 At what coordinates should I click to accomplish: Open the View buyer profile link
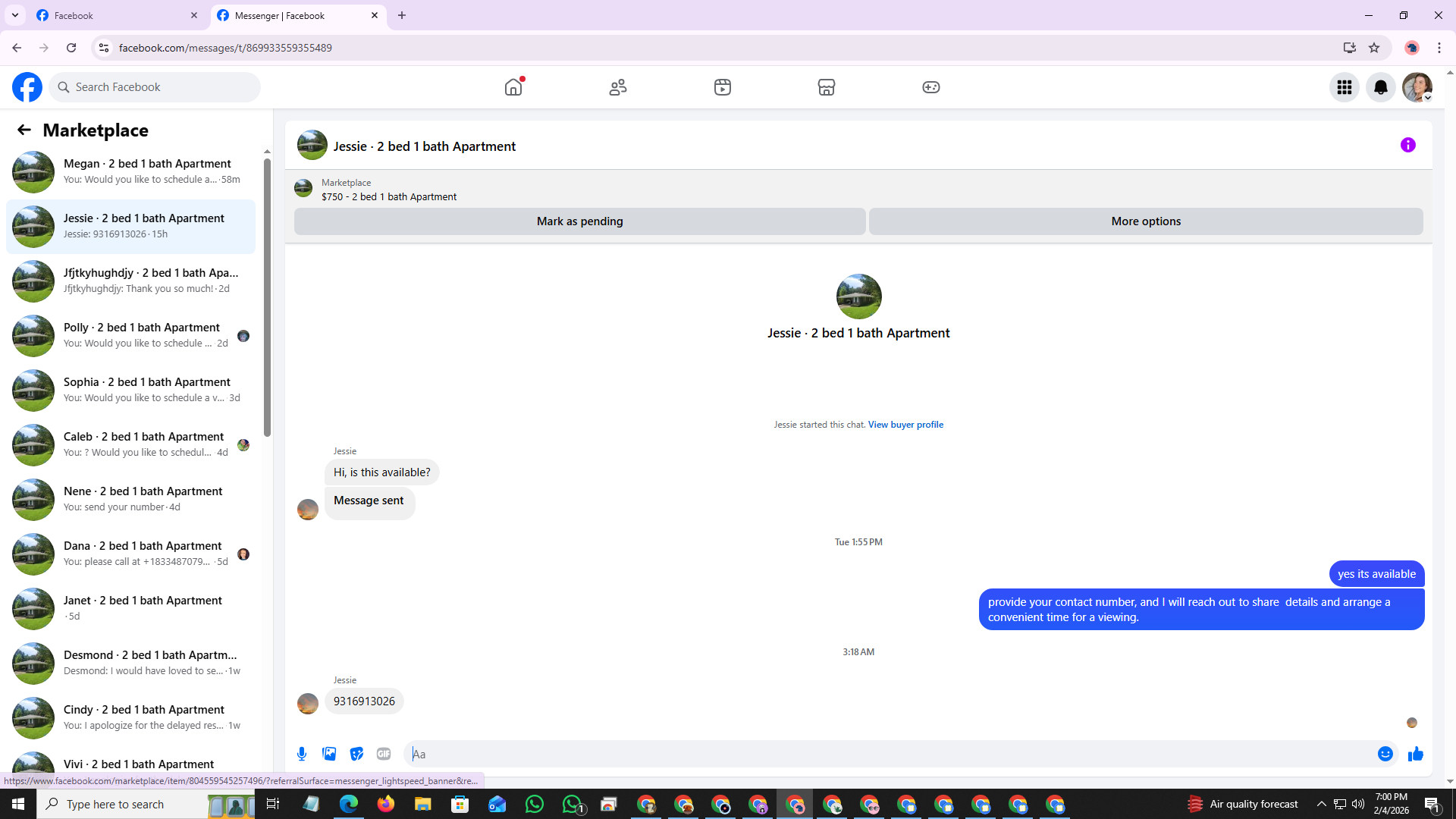(905, 425)
